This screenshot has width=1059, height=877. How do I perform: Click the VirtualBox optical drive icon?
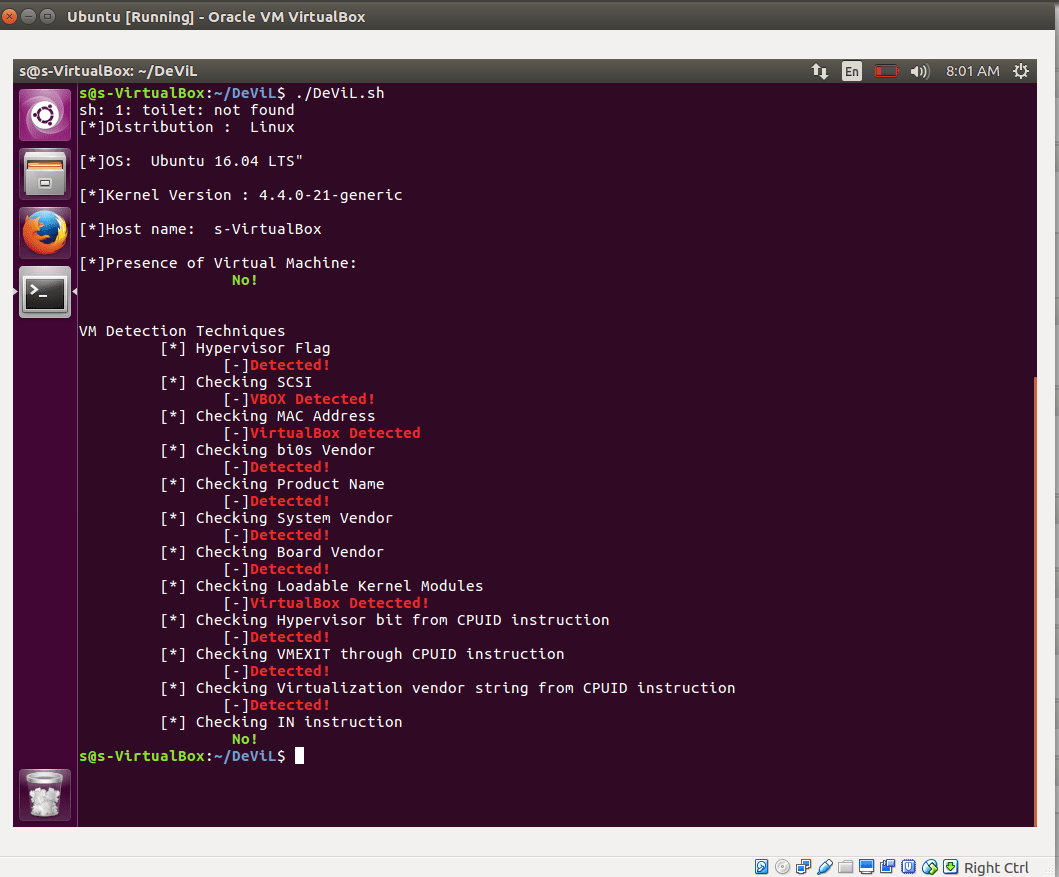point(782,867)
